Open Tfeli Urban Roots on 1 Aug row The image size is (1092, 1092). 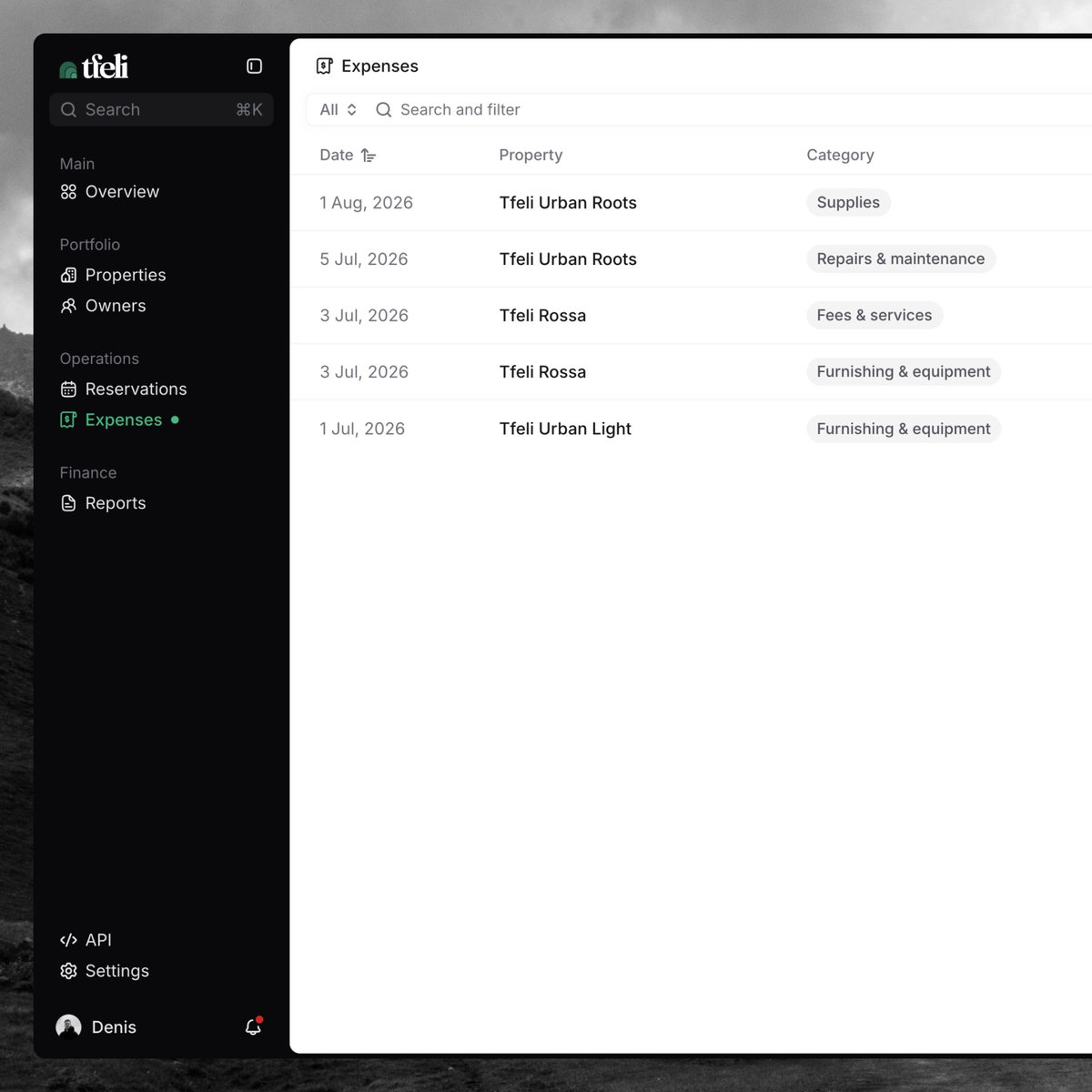click(x=568, y=203)
